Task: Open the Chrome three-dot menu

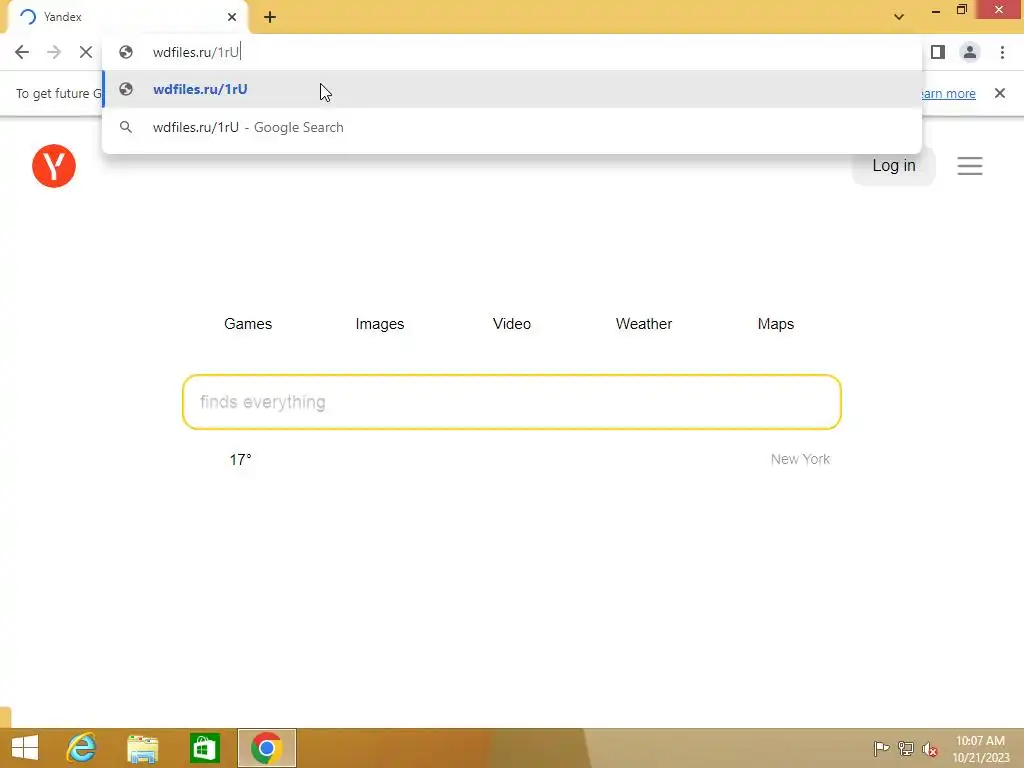Action: click(1002, 52)
